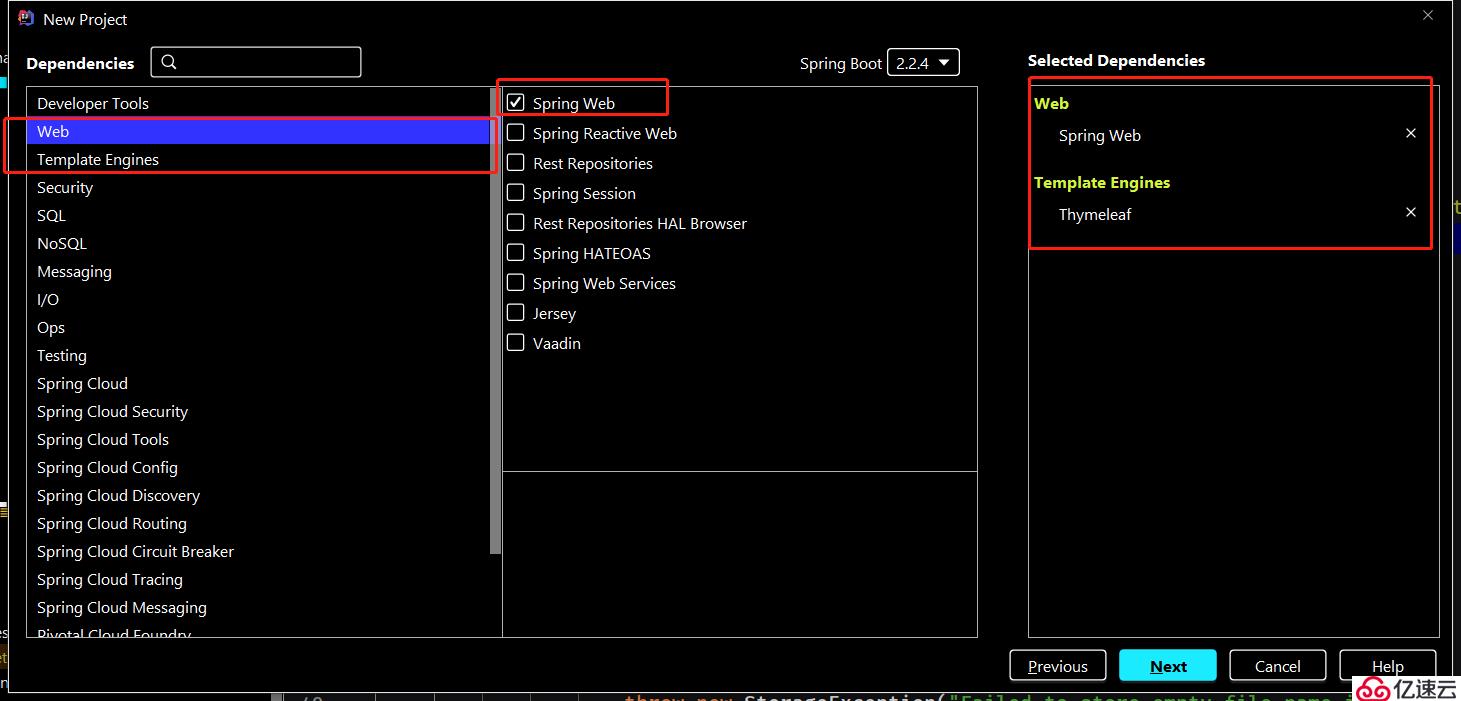Enable Rest Repositories HAL Browser checkbox
This screenshot has height=701, width=1461.
[516, 222]
